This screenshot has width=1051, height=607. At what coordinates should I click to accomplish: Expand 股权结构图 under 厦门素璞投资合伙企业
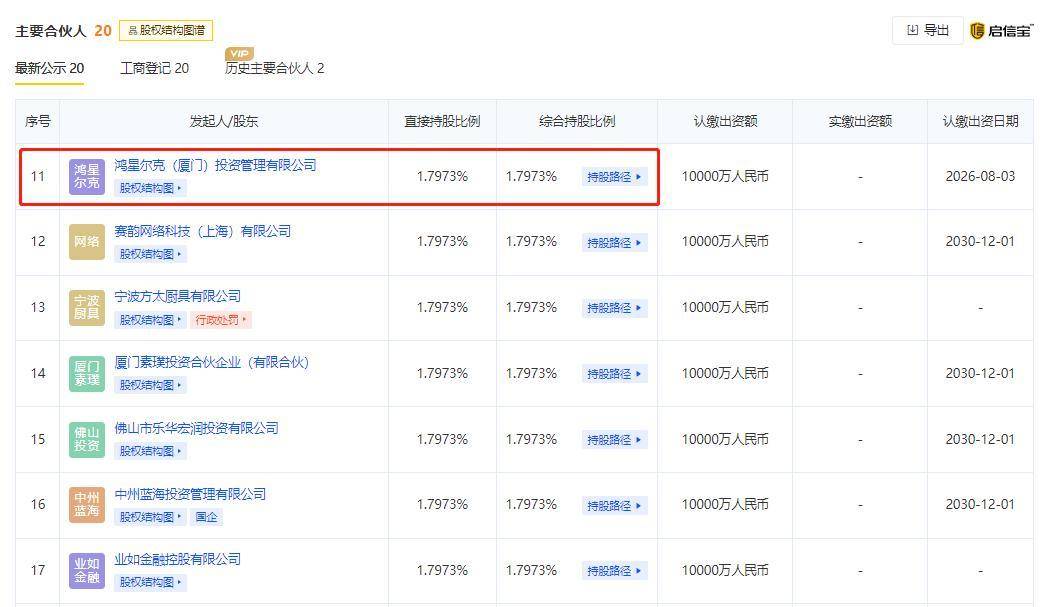point(150,385)
